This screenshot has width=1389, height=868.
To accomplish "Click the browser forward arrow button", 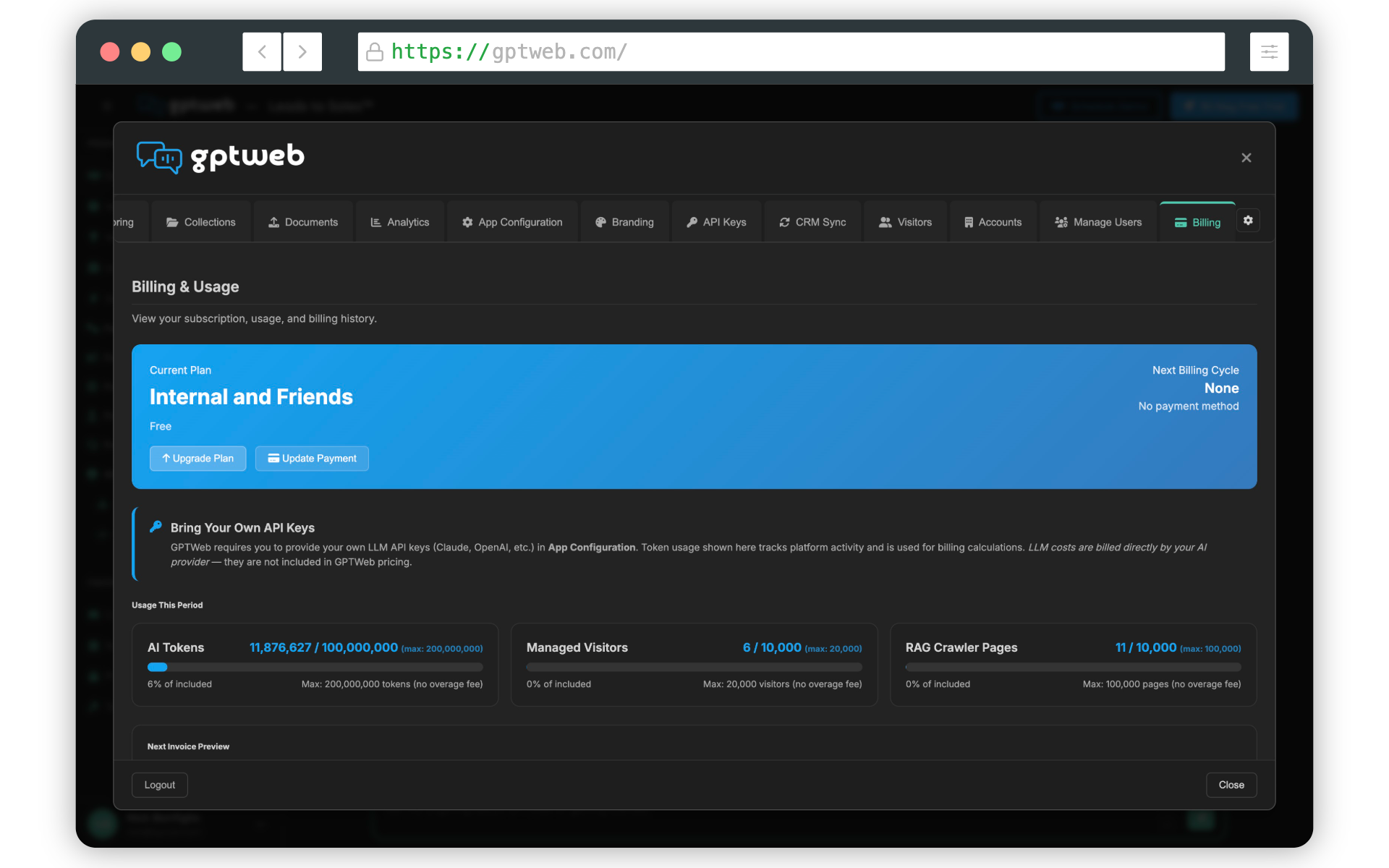I will click(302, 51).
